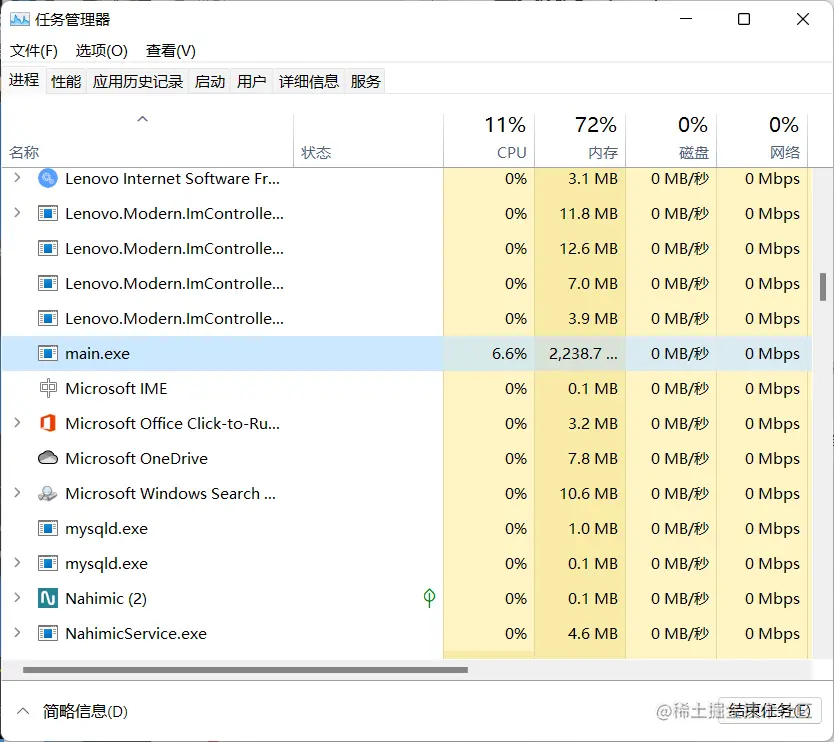Click the Microsoft OneDrive cloud icon

[x=48, y=458]
